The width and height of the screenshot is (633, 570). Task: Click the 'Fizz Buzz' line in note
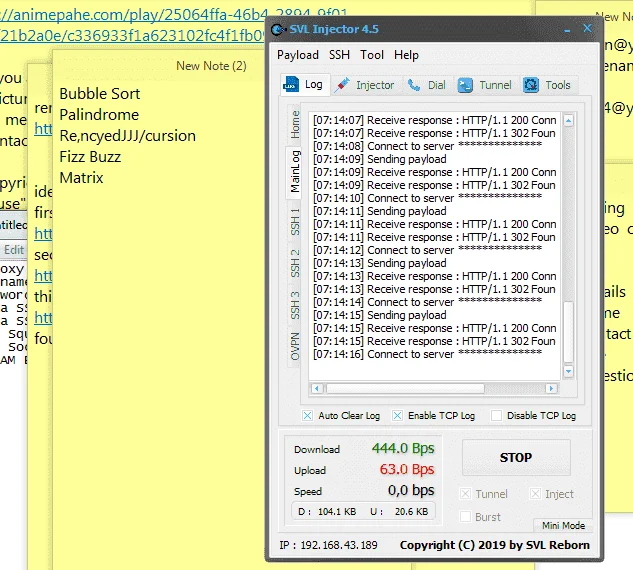pos(90,157)
